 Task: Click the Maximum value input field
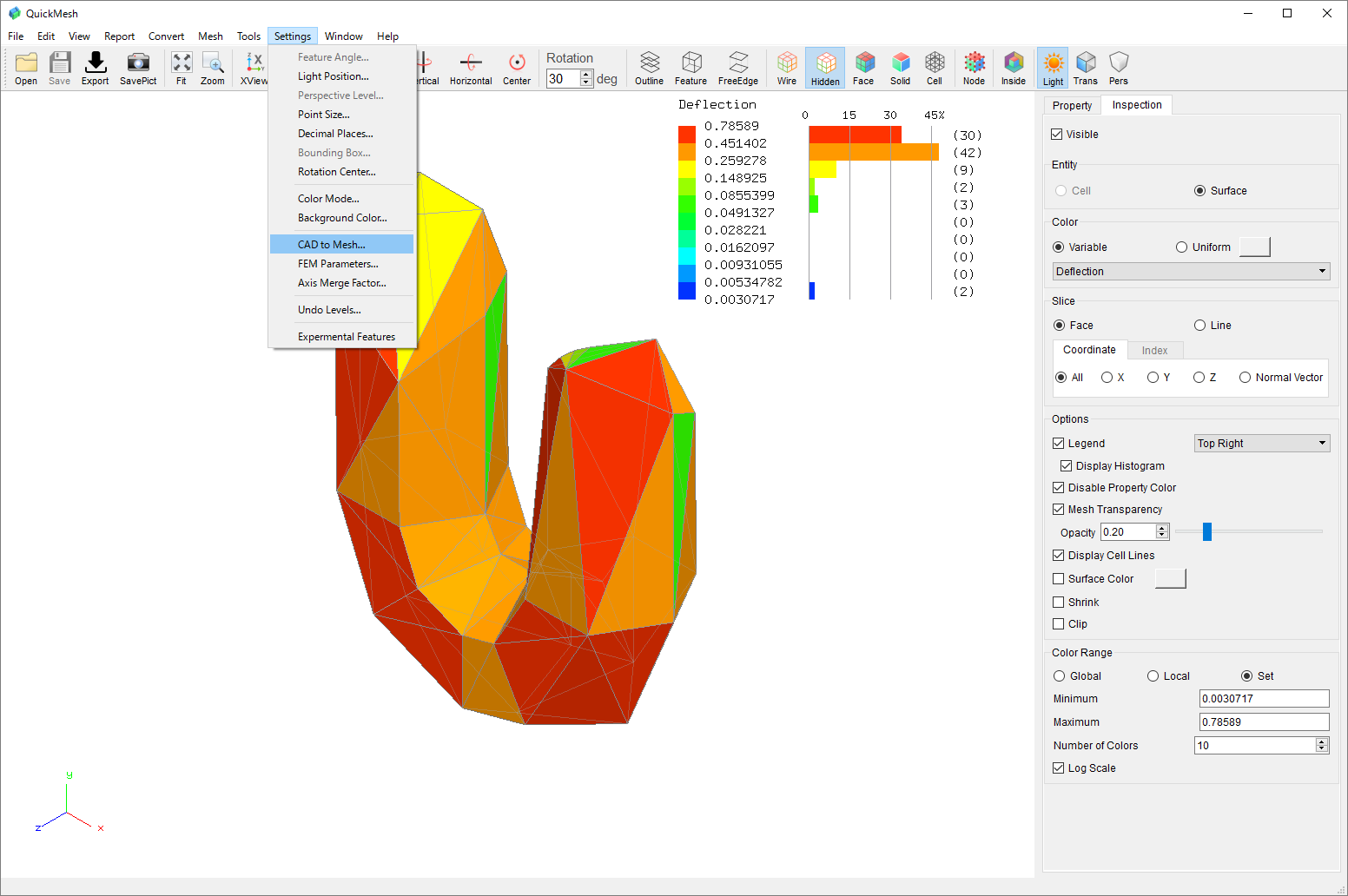tap(1264, 721)
